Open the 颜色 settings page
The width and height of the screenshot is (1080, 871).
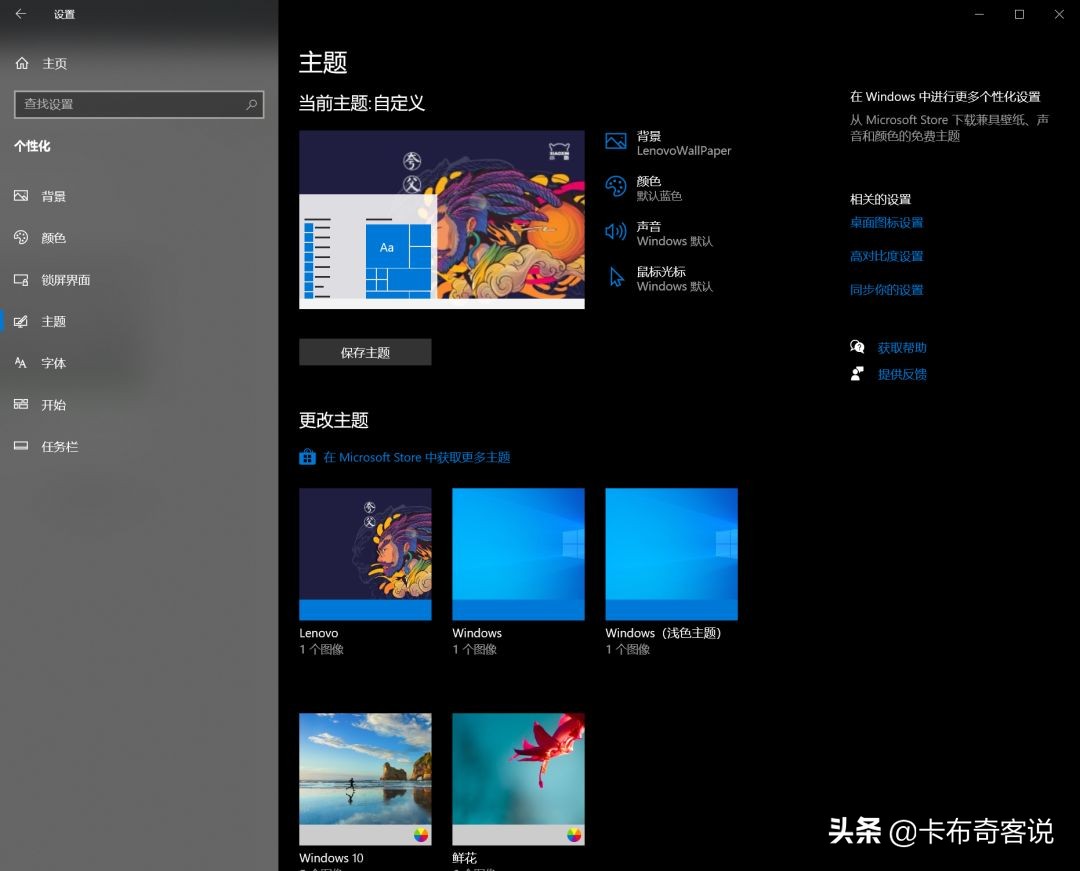[x=54, y=238]
